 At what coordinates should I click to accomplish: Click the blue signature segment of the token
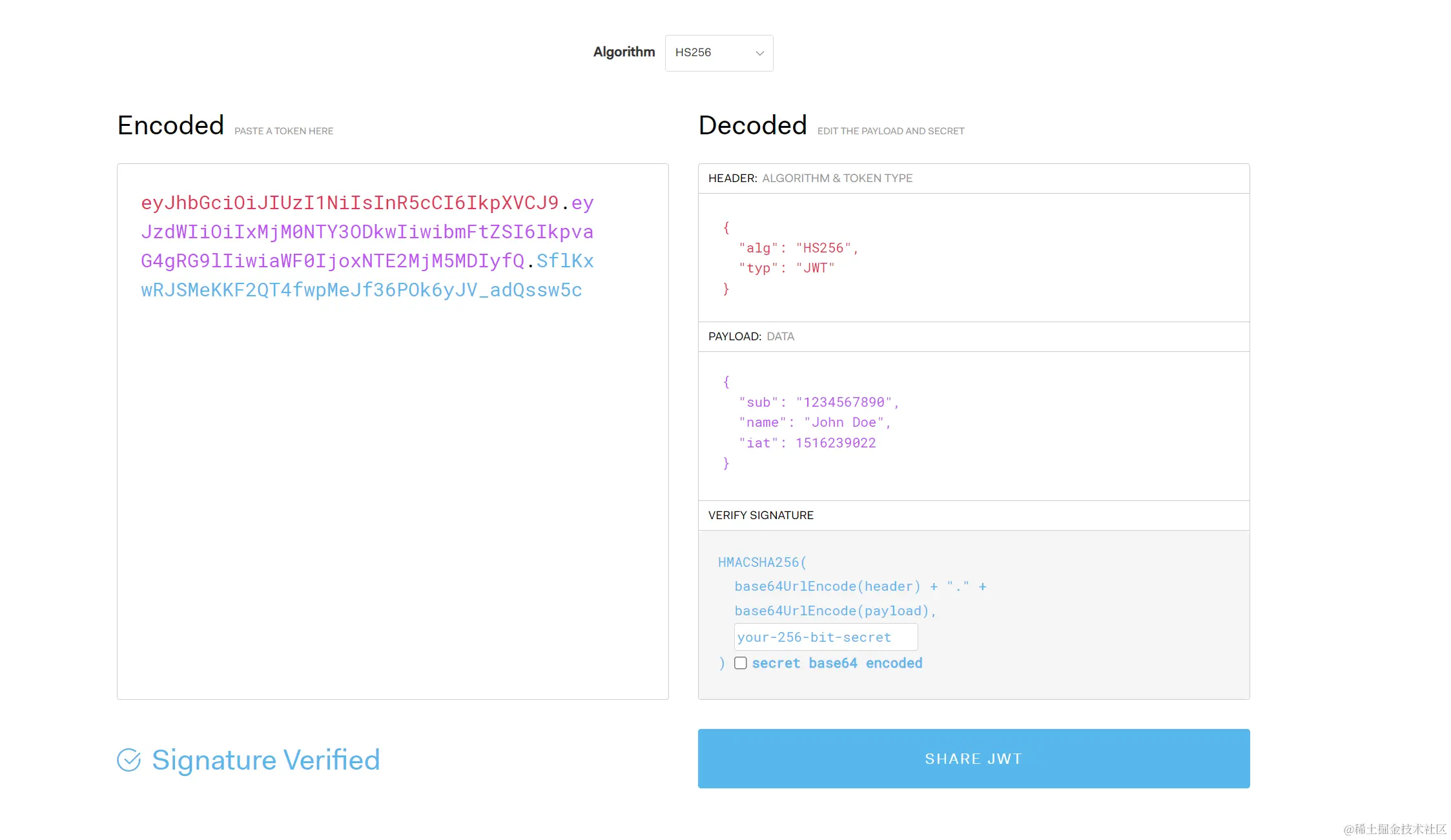tap(361, 291)
